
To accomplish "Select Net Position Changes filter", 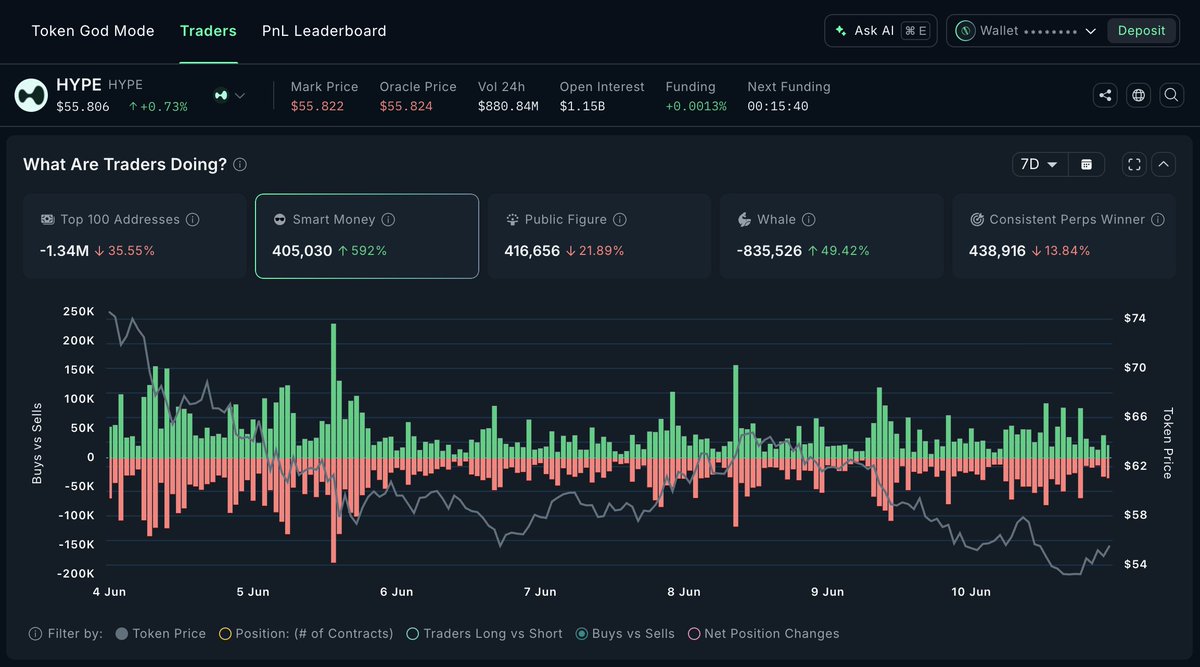I will pos(763,633).
